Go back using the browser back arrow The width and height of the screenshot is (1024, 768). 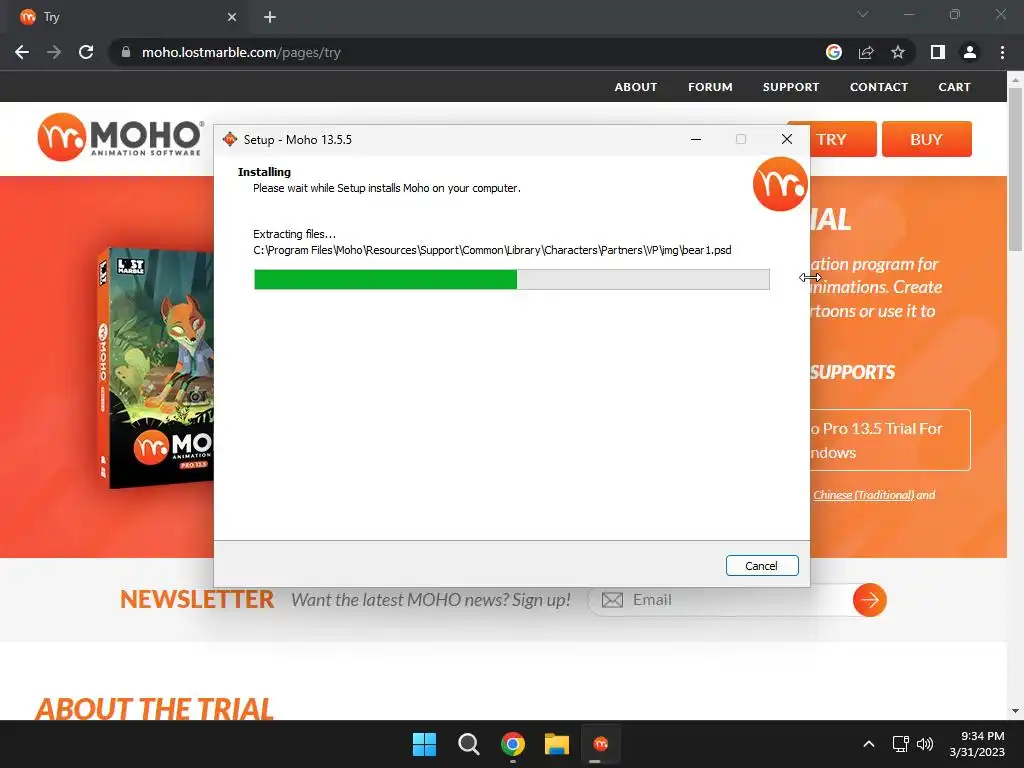pos(22,52)
